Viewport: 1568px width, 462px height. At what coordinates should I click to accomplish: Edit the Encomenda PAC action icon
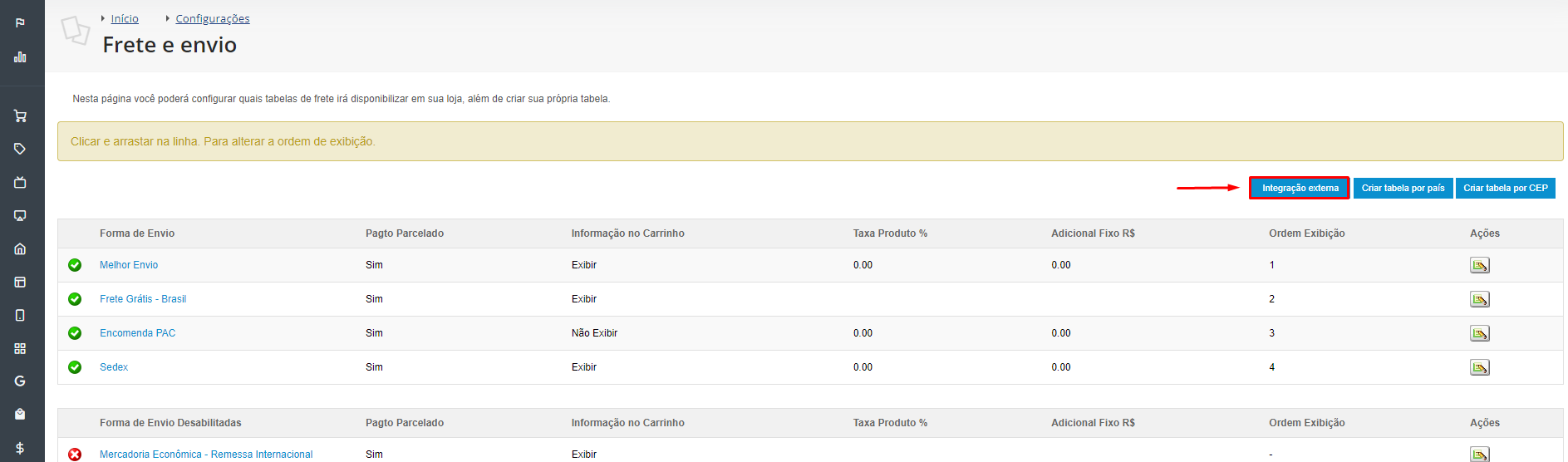(x=1479, y=333)
